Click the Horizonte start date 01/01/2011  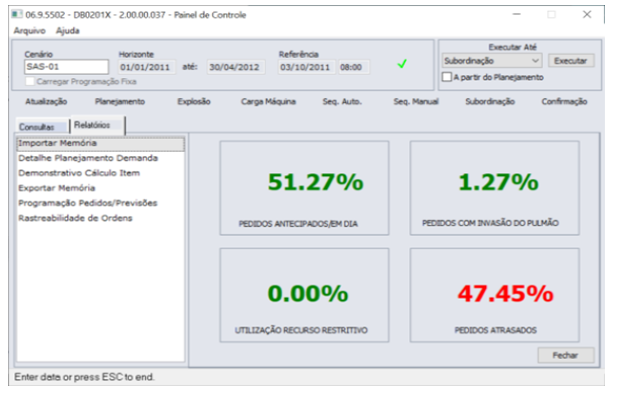coord(147,67)
